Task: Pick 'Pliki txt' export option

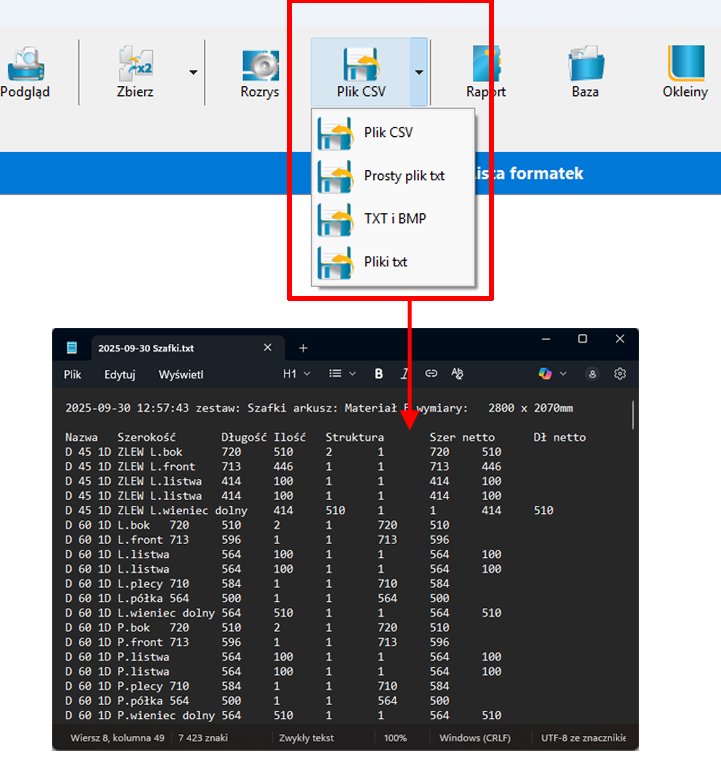Action: point(385,262)
